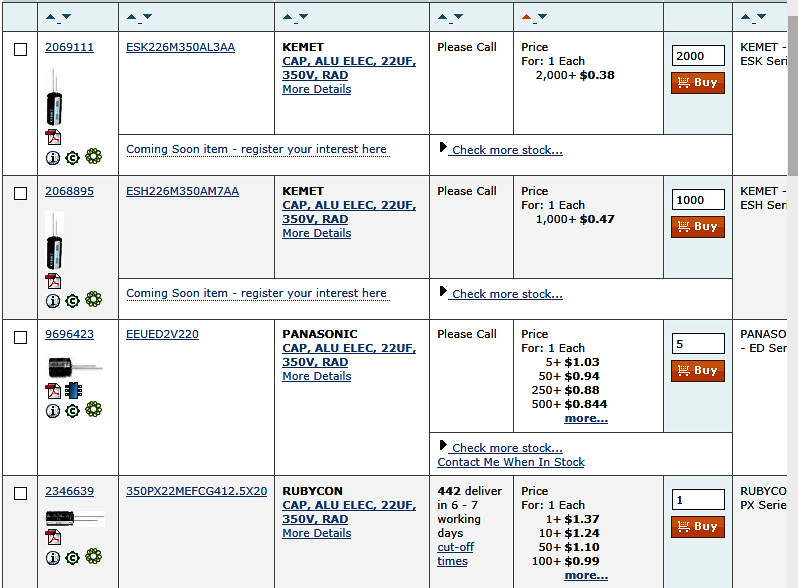Open the cut-off times link
Viewport: 798px width, 588px height.
coord(455,554)
